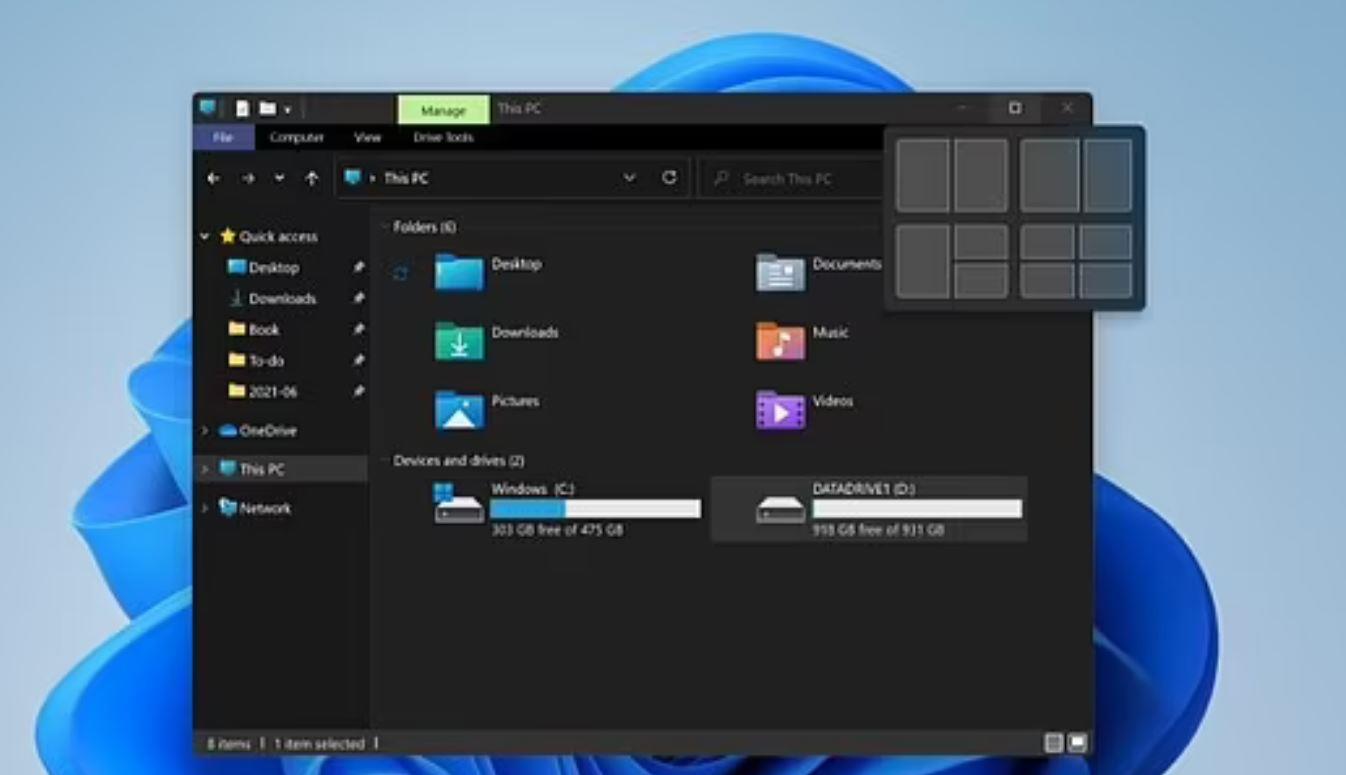Click the Properties quick access toolbar icon
This screenshot has height=775, width=1346.
(x=242, y=108)
